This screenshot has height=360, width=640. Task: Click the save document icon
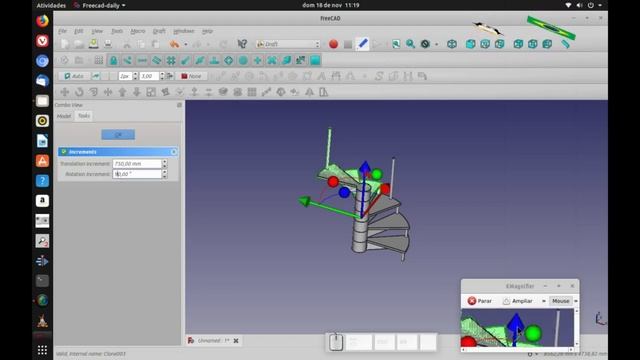point(93,44)
